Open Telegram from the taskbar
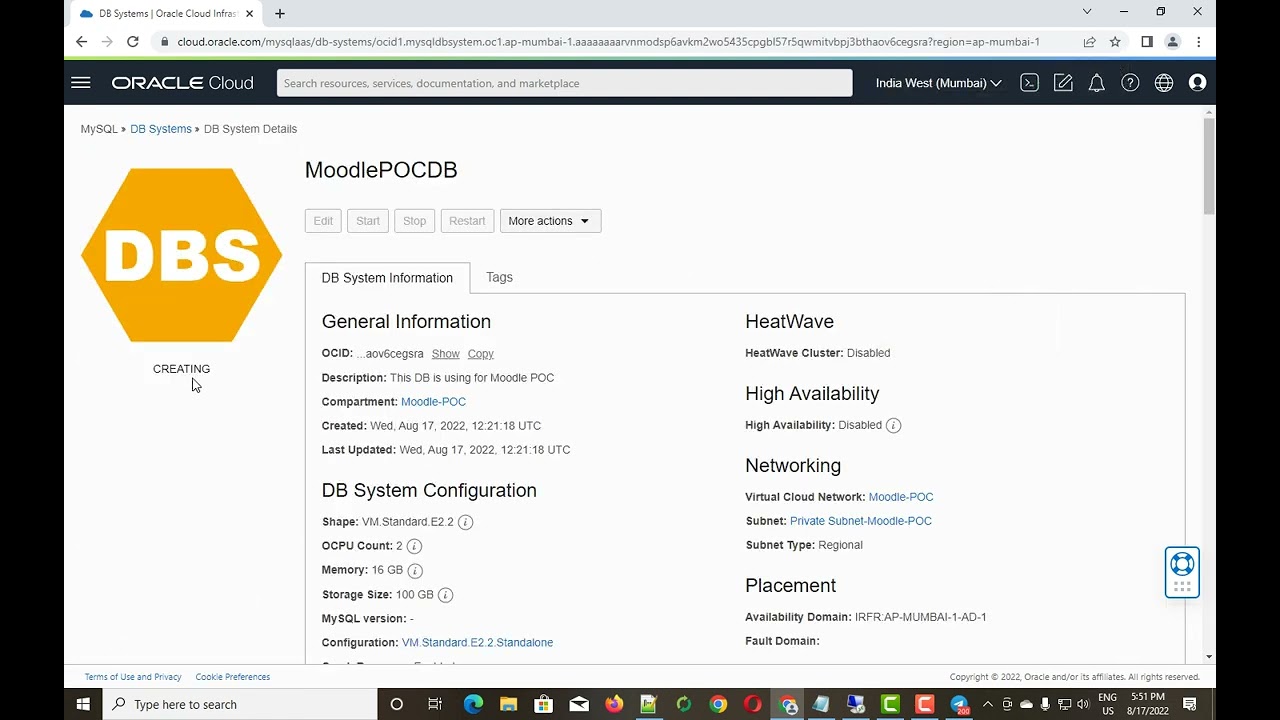Screen dimensions: 1280x720 coord(959,704)
